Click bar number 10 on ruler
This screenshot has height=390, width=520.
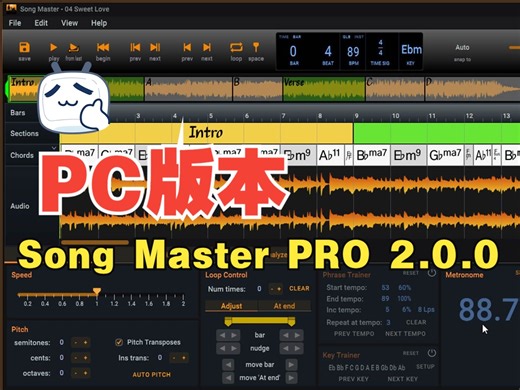[x=395, y=116]
